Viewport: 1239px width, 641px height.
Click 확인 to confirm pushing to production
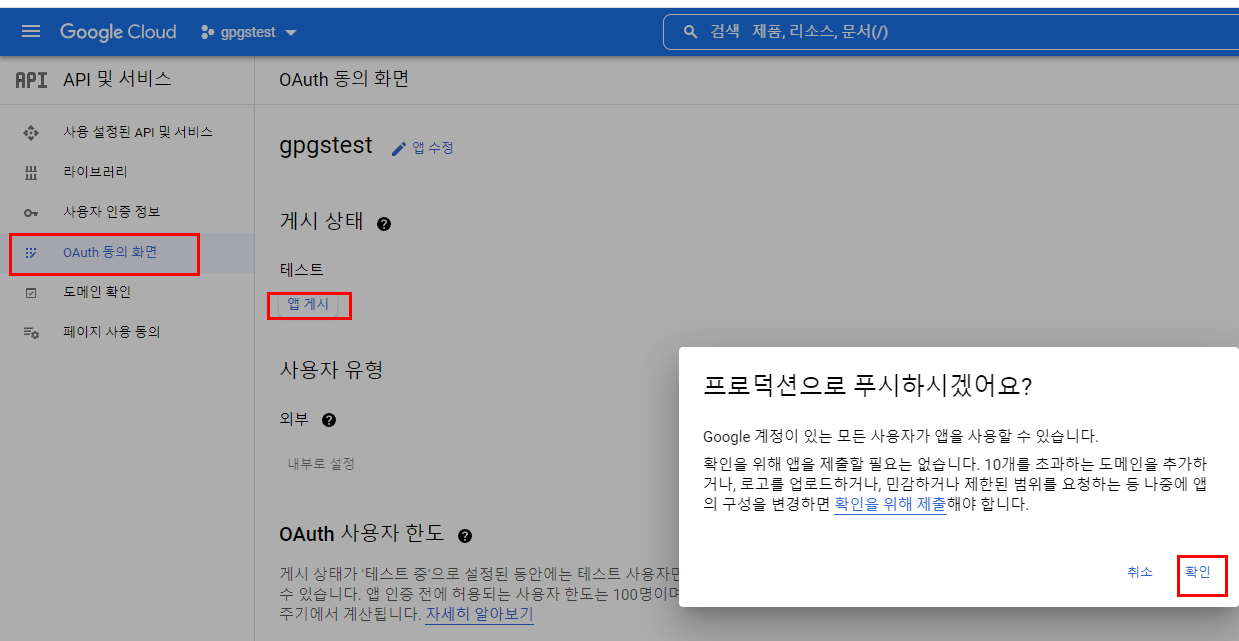tap(1198, 572)
